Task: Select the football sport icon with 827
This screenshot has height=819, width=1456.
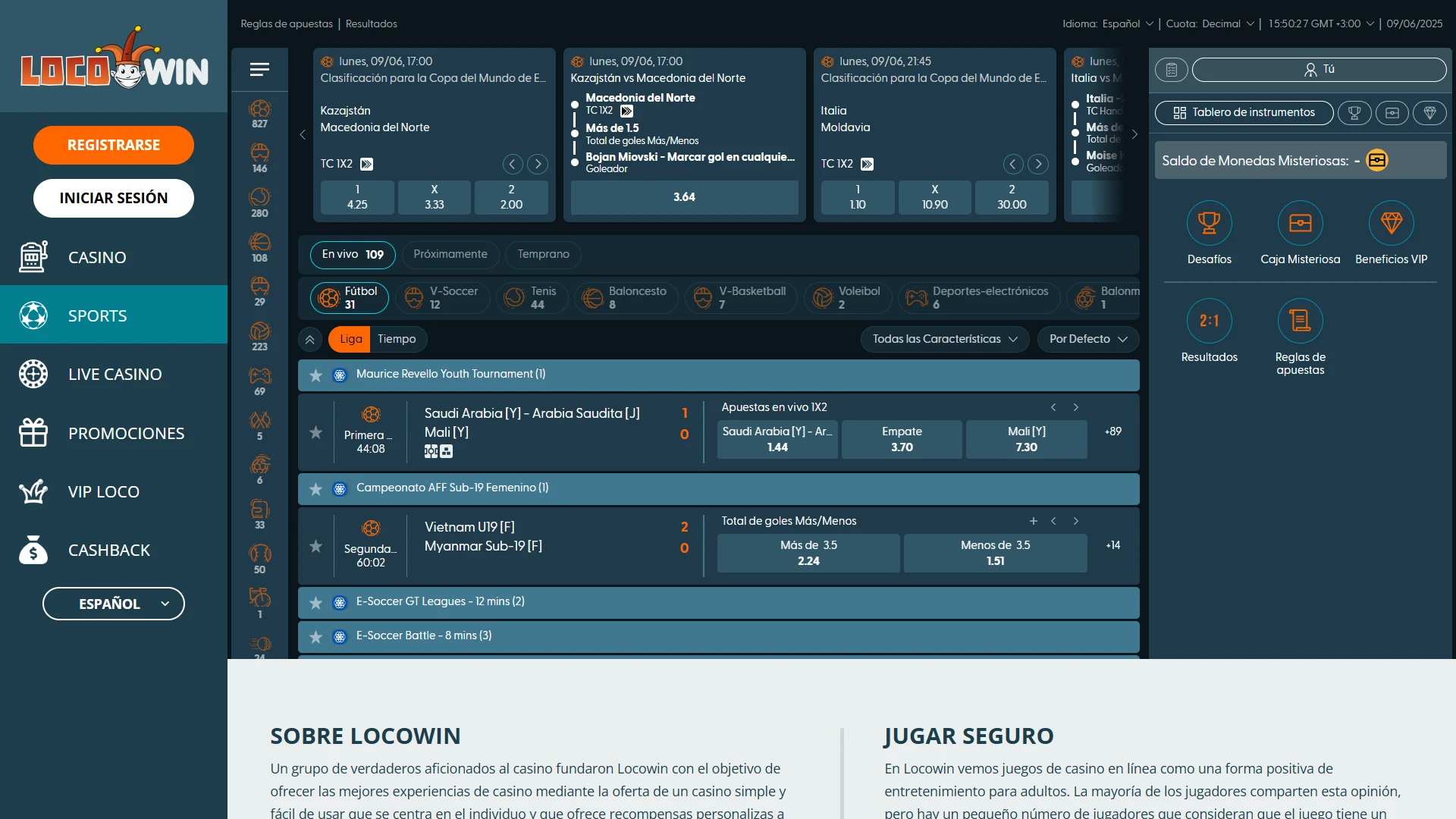Action: [x=259, y=114]
